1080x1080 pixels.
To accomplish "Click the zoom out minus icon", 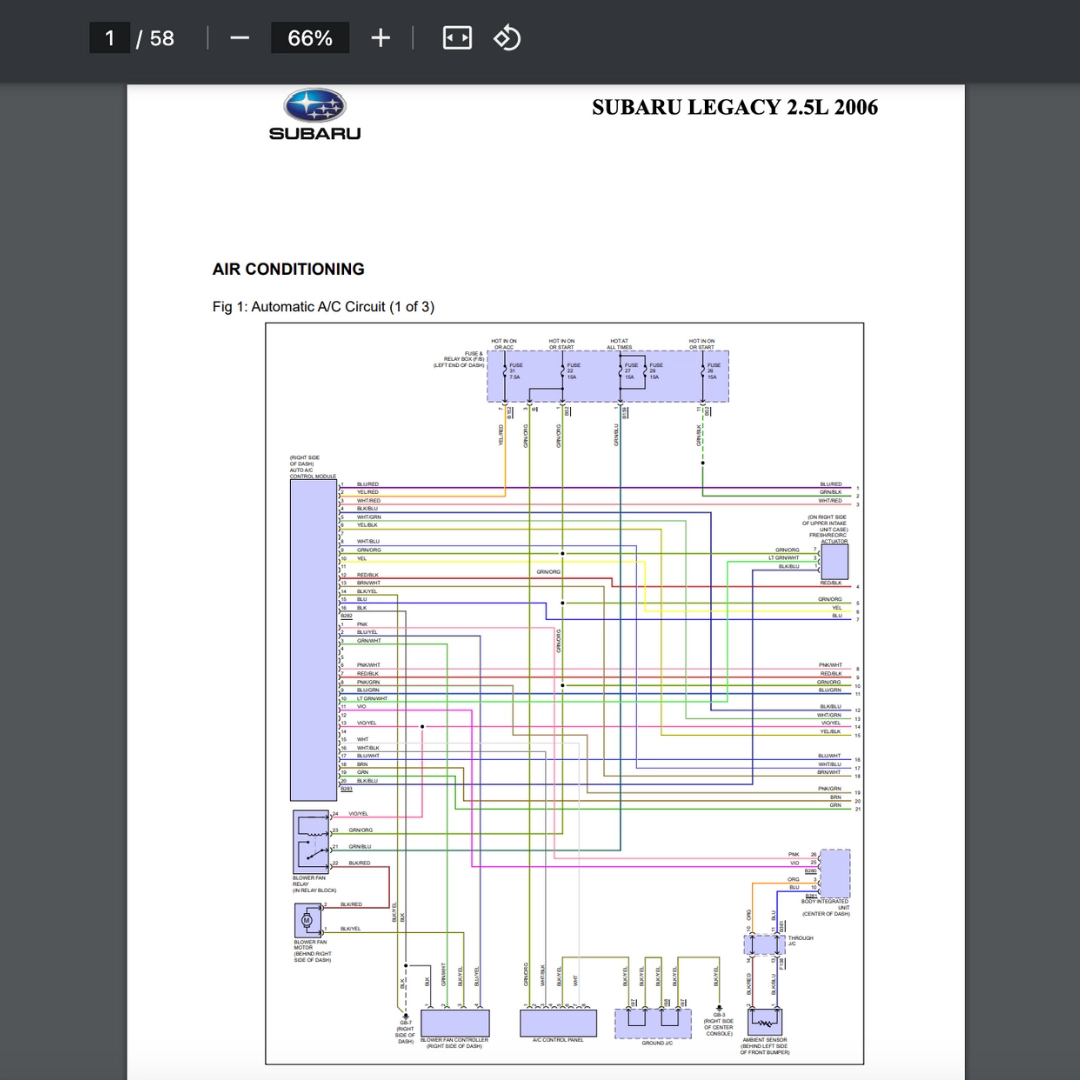I will [239, 38].
